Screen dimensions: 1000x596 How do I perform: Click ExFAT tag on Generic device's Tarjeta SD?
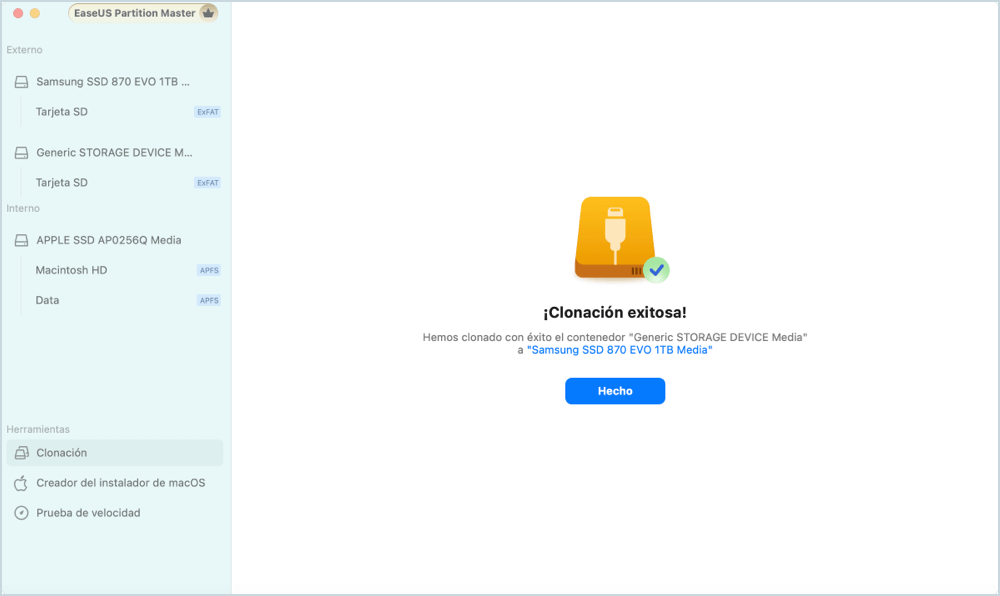pos(207,183)
